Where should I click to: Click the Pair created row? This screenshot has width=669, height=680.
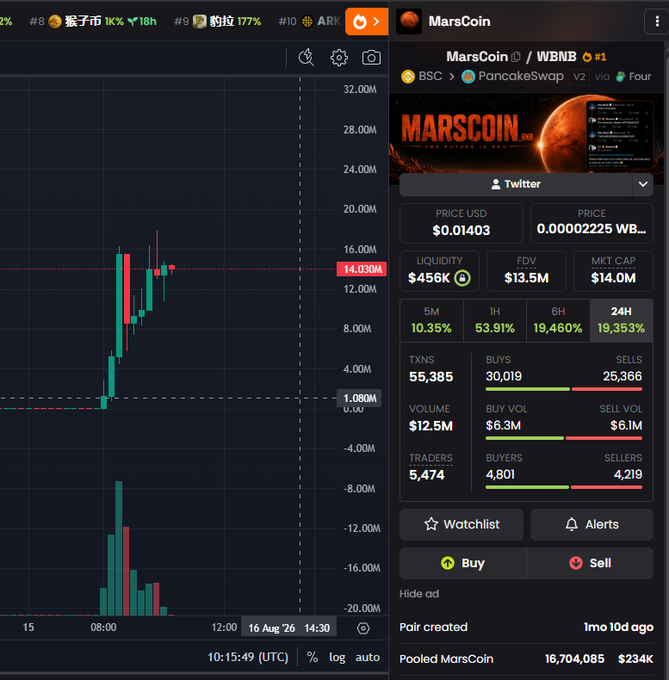526,627
